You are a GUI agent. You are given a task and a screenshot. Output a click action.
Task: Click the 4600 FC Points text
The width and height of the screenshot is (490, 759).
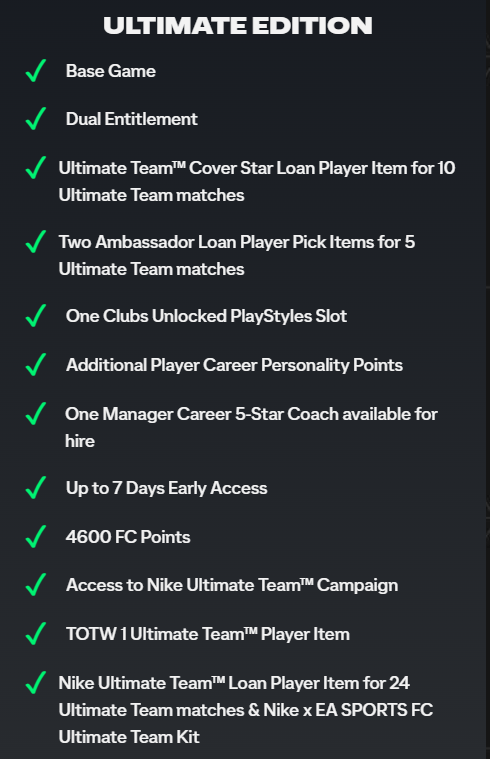coord(128,537)
